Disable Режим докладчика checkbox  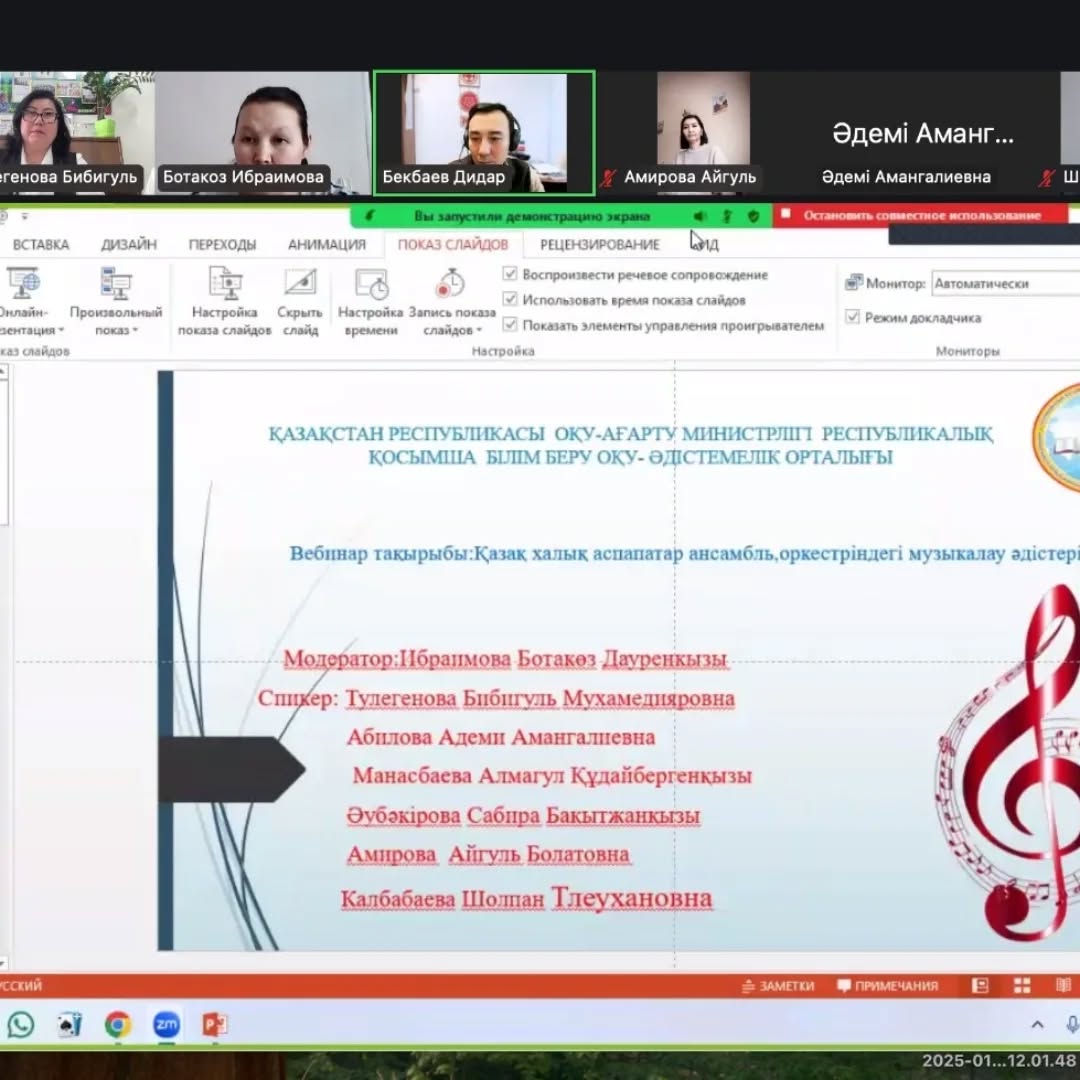[x=853, y=317]
